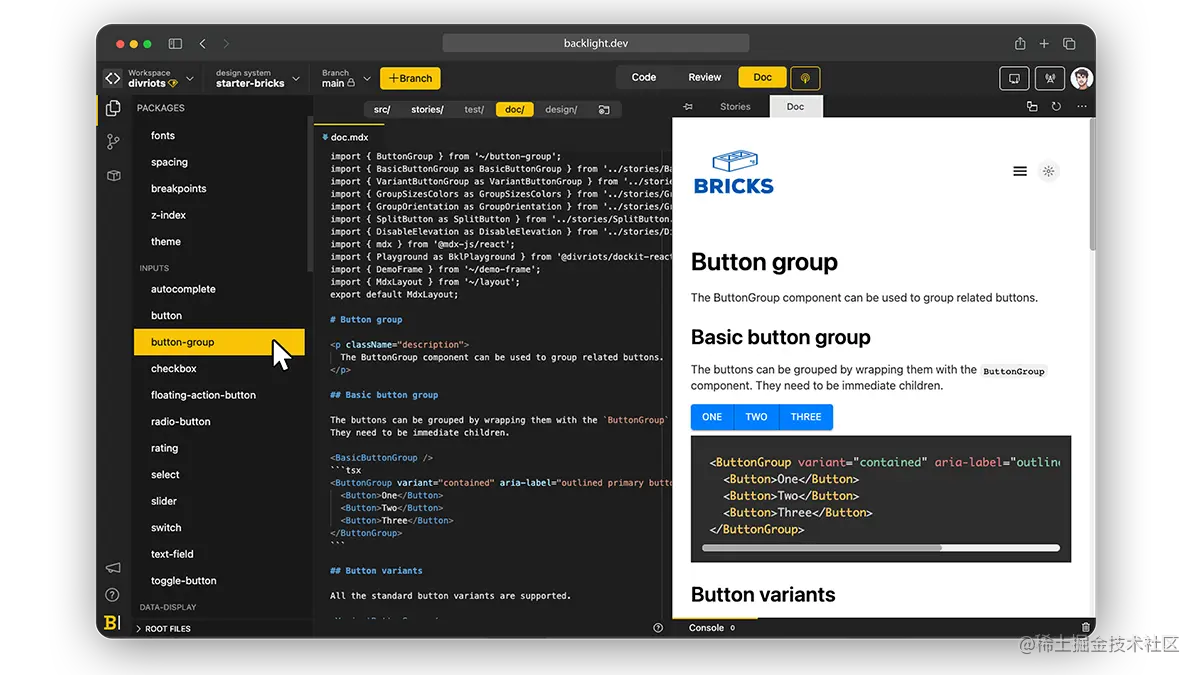Open the floating-action-button package
This screenshot has width=1200, height=675.
pyautogui.click(x=203, y=395)
